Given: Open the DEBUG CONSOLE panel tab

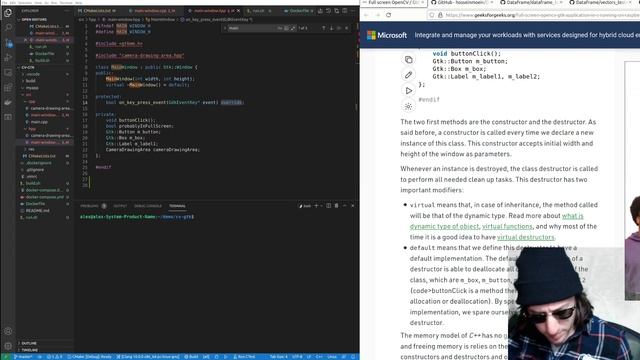Looking at the screenshot, I should [148, 206].
